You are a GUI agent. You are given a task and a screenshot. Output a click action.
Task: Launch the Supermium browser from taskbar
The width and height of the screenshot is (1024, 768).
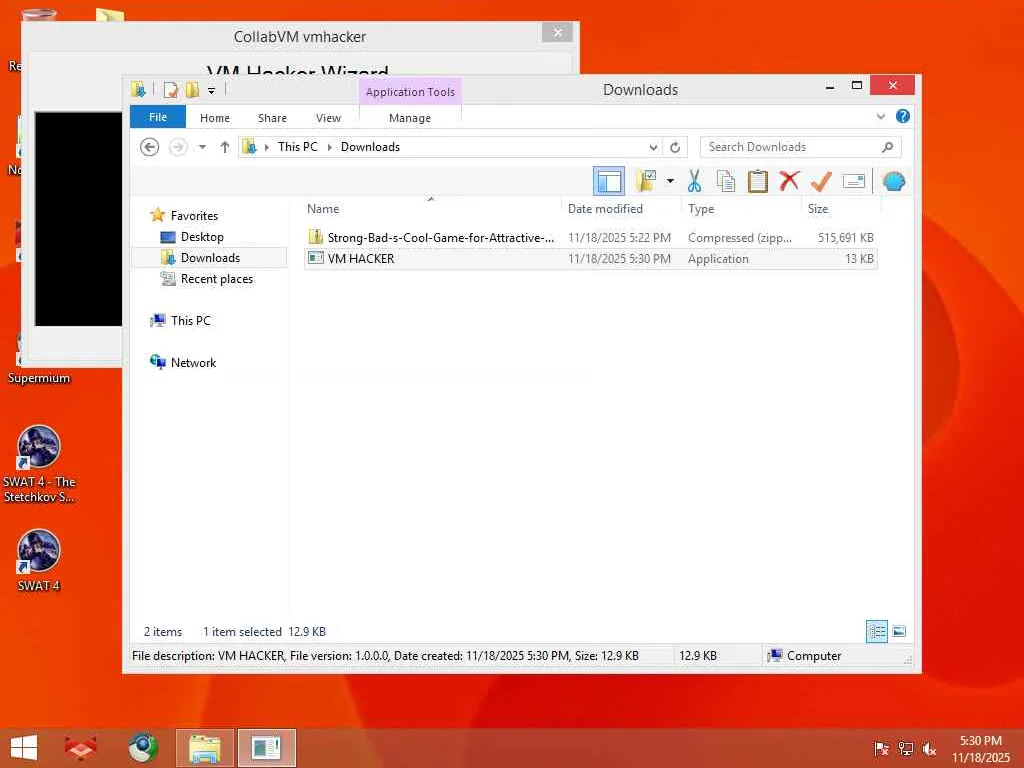click(x=143, y=748)
